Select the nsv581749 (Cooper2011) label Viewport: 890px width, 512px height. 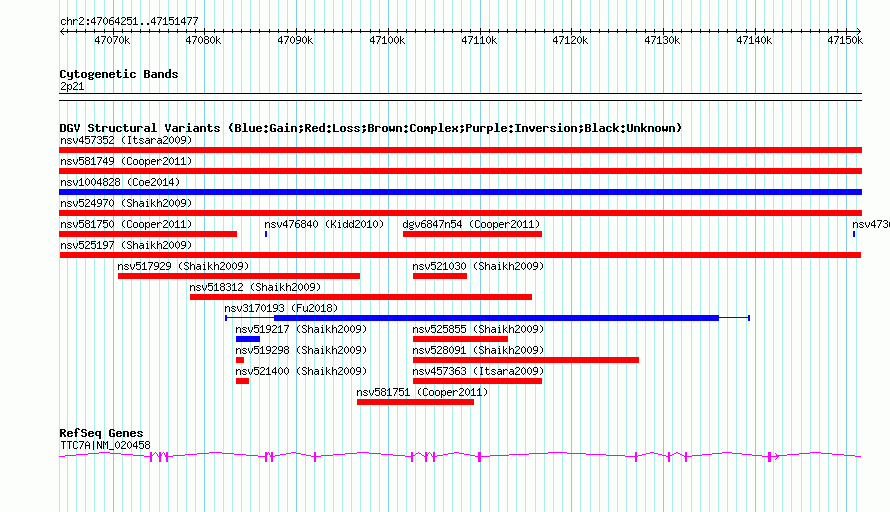(x=126, y=161)
